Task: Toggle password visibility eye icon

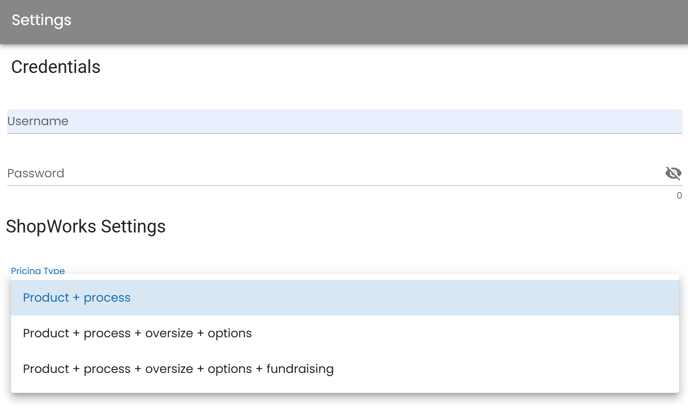Action: click(x=673, y=173)
